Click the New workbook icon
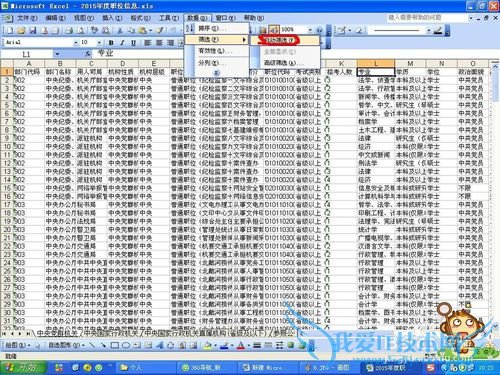 coord(9,30)
